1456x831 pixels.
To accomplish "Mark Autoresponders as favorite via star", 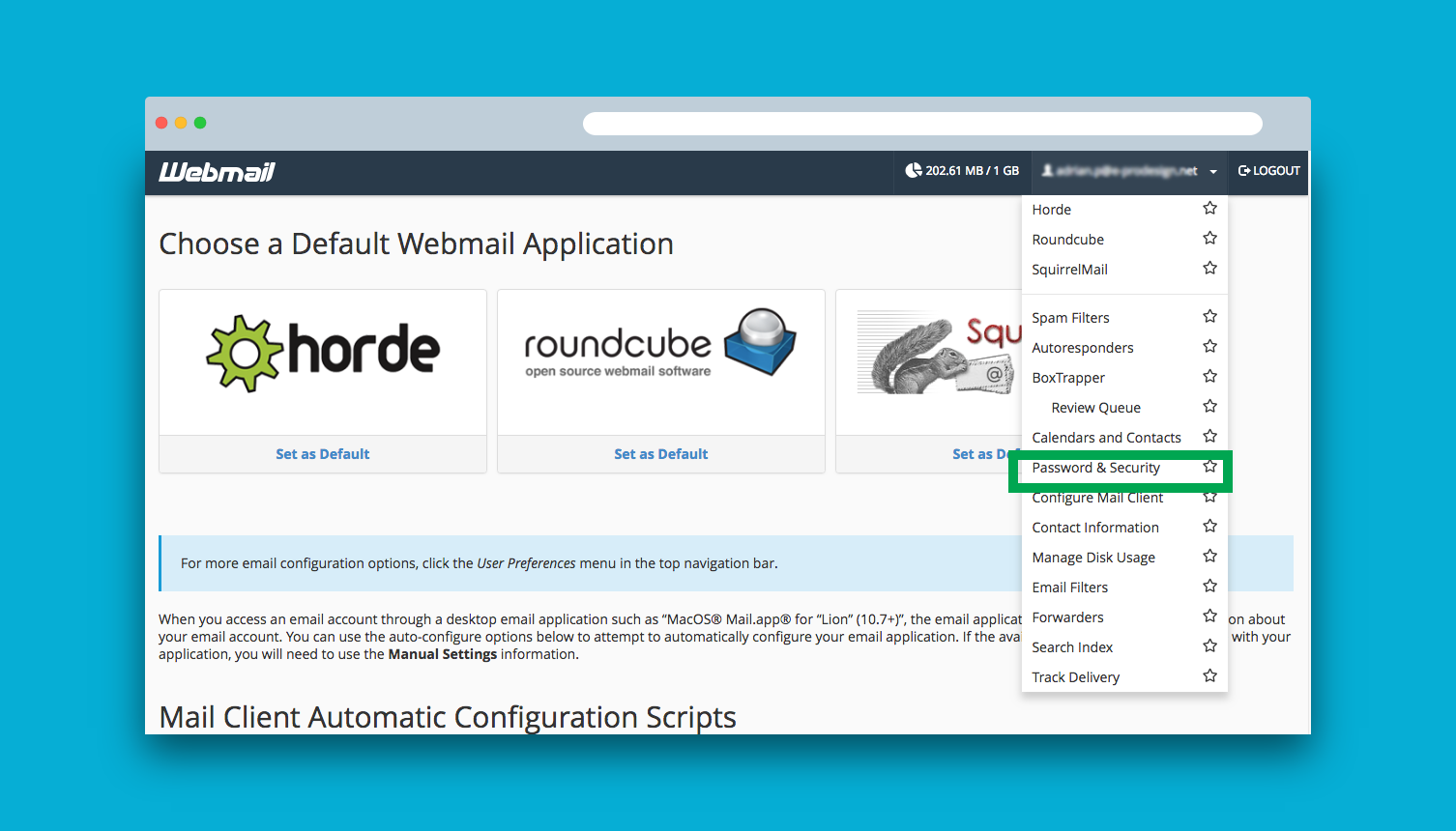I will [x=1209, y=347].
